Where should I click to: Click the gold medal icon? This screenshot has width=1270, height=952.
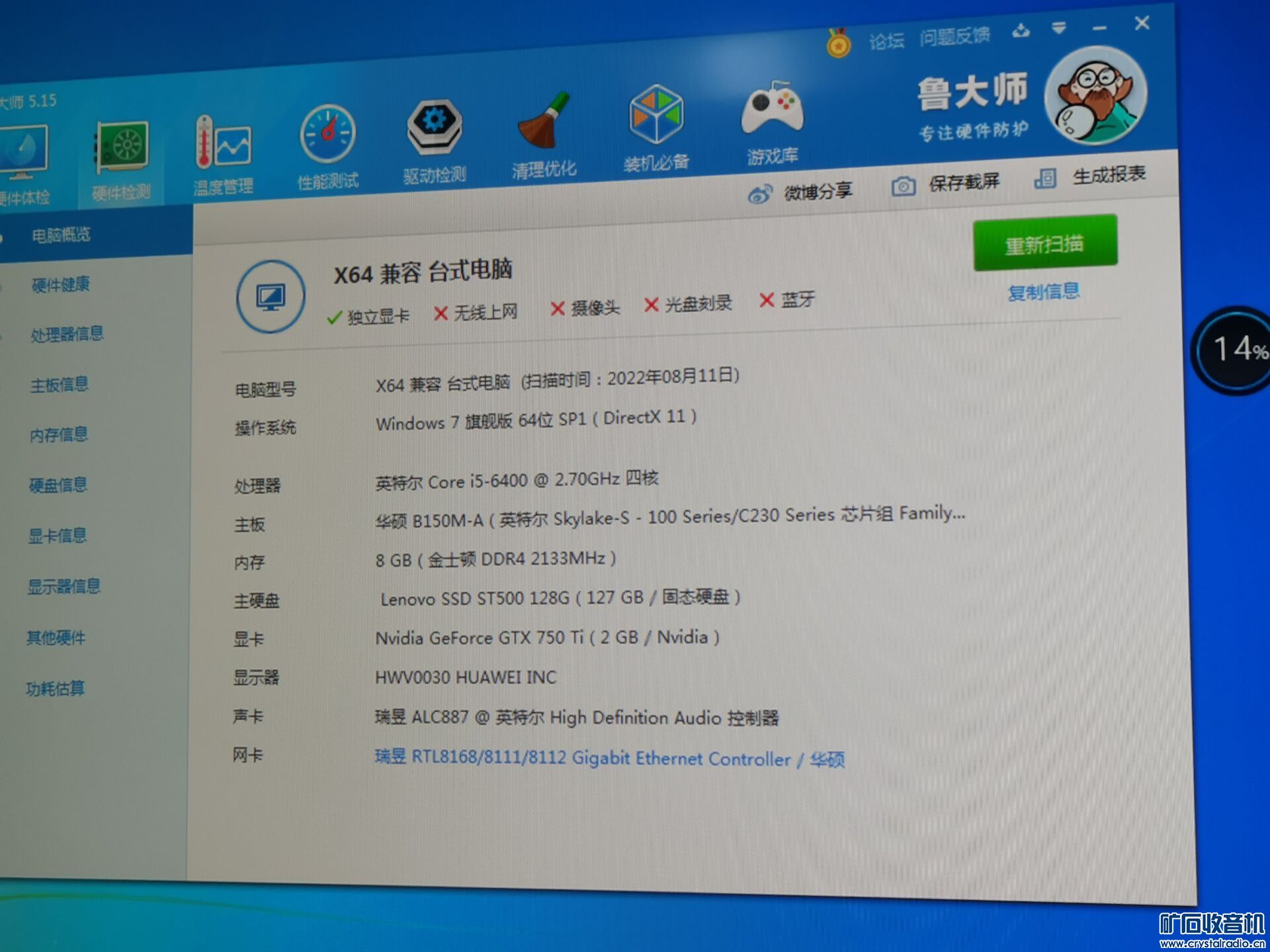pos(838,43)
